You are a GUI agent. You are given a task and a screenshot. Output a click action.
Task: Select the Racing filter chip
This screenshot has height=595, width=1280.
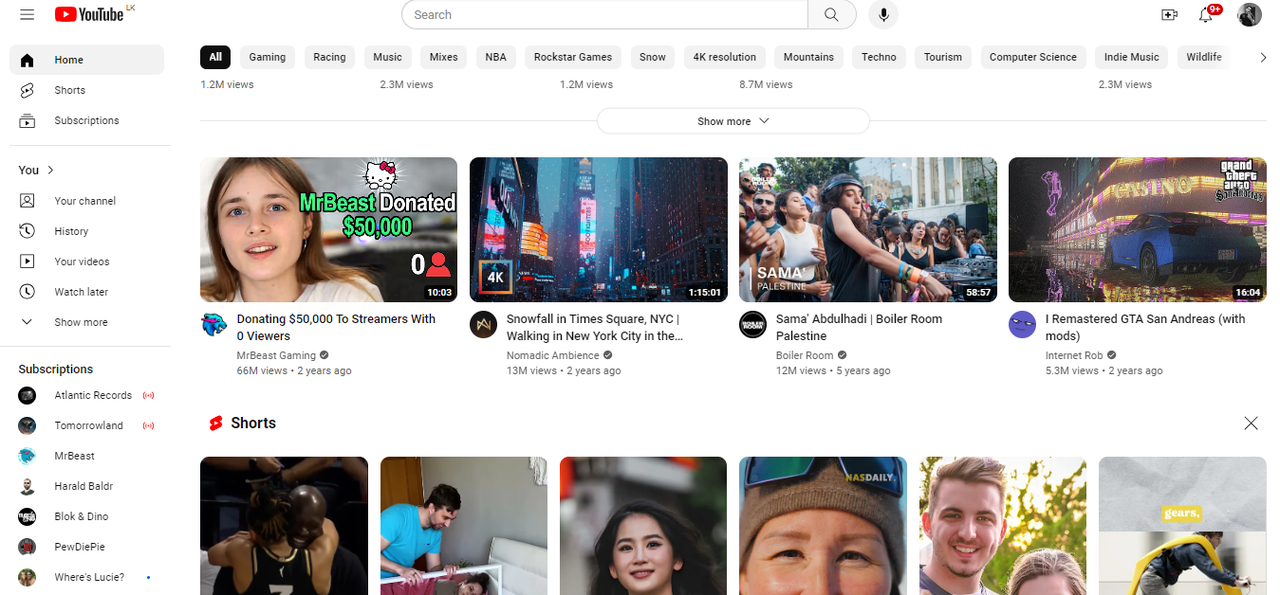point(329,57)
